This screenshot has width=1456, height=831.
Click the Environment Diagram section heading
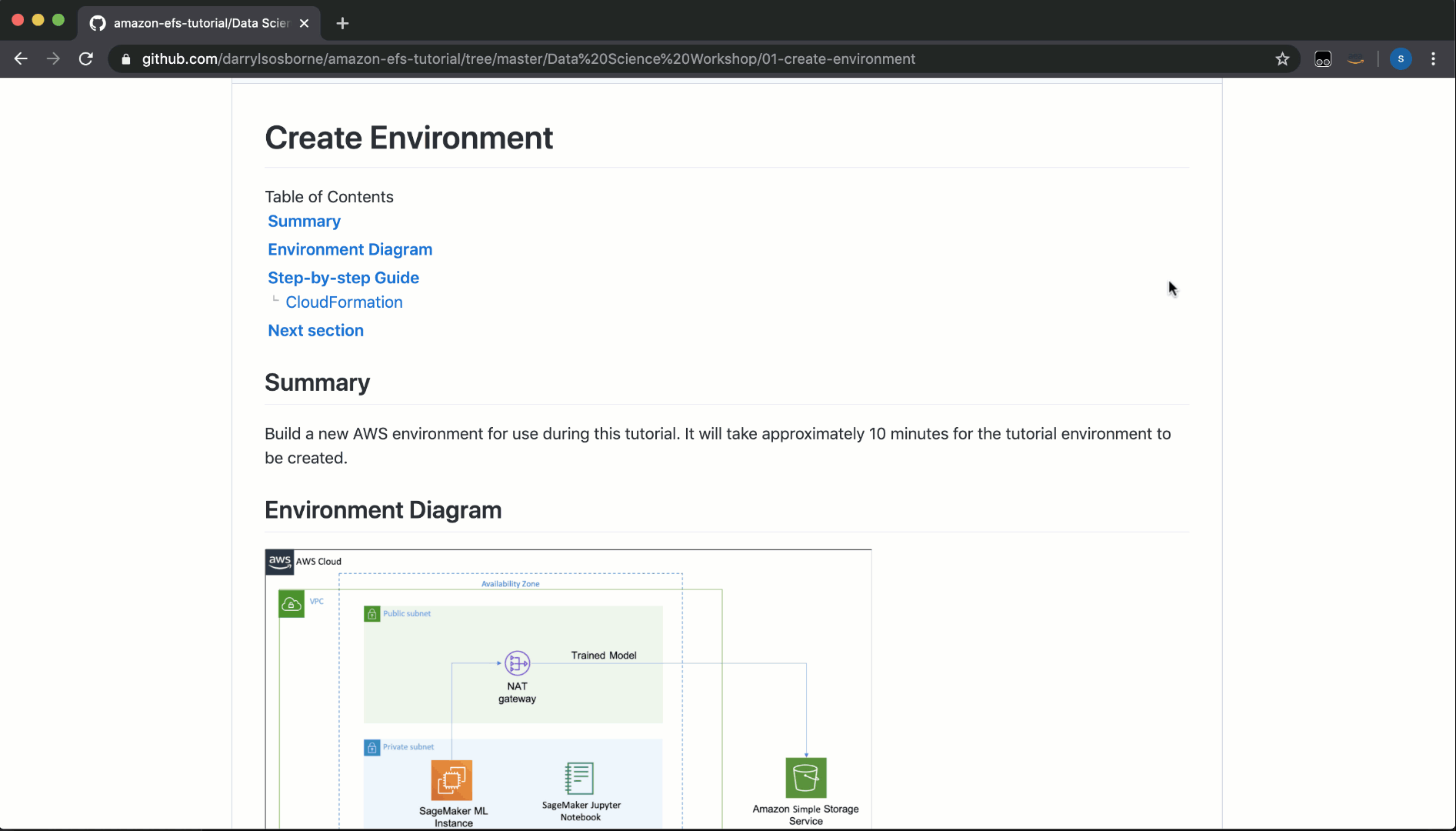pyautogui.click(x=383, y=510)
